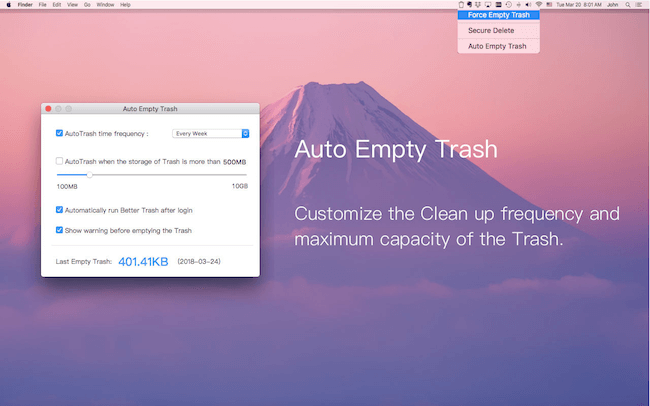Open the View menu
Image resolution: width=650 pixels, height=406 pixels.
pos(72,5)
